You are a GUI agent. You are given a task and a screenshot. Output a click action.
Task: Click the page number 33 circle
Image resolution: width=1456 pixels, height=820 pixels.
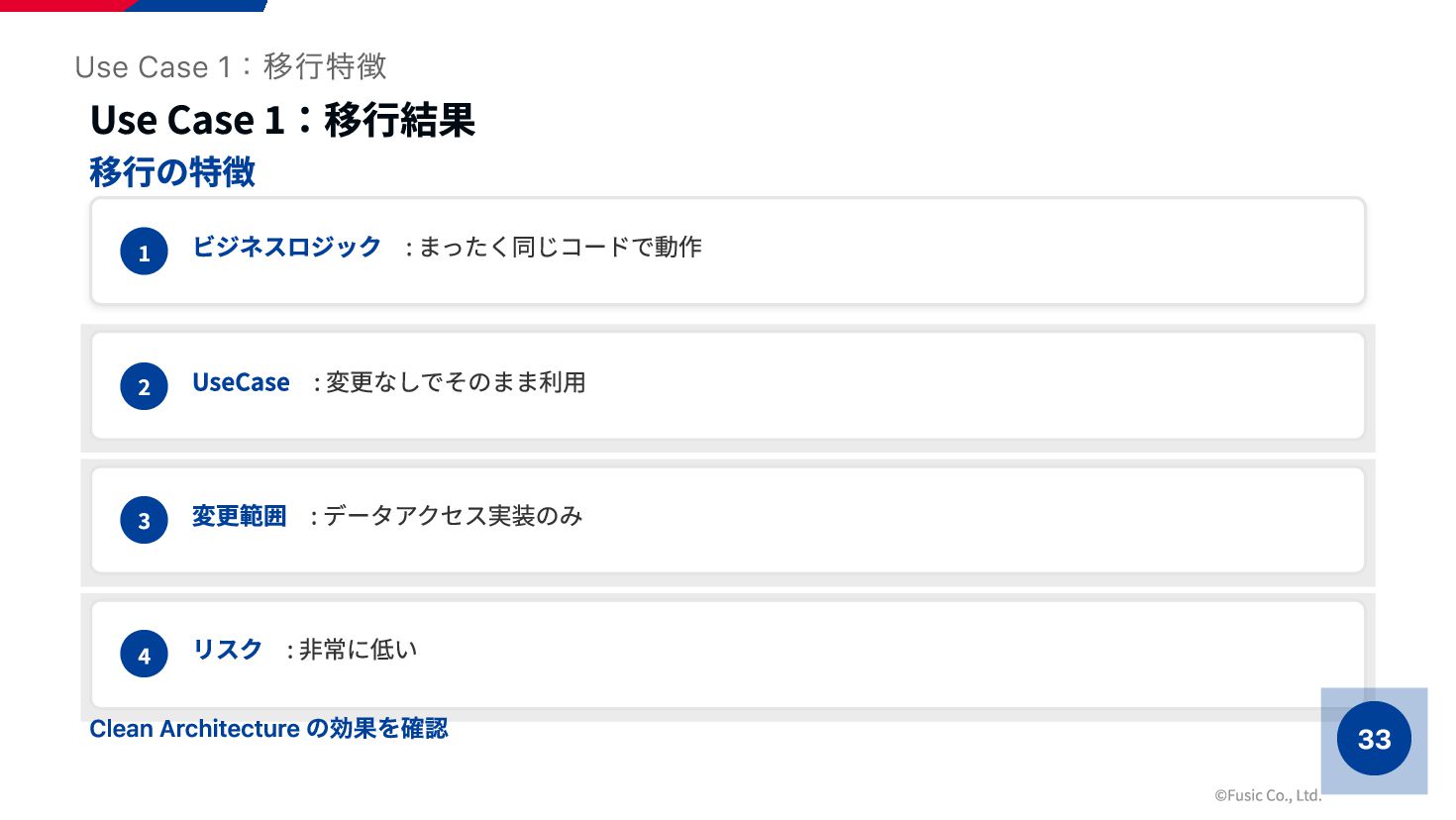[x=1374, y=739]
